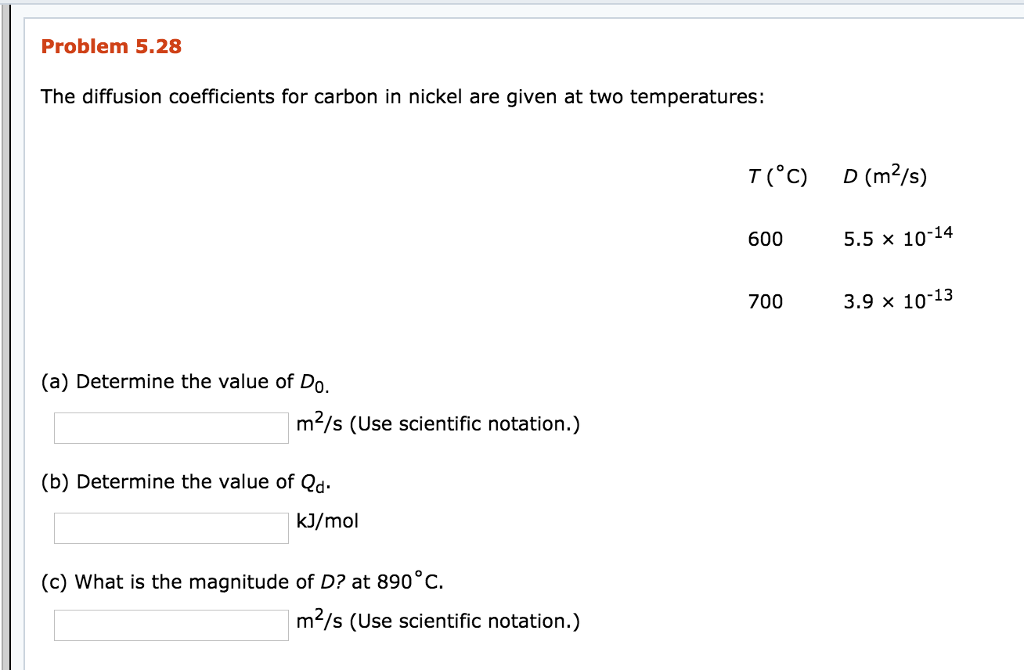The width and height of the screenshot is (1024, 670).
Task: Click the answer input box for part (a)
Action: [x=170, y=427]
